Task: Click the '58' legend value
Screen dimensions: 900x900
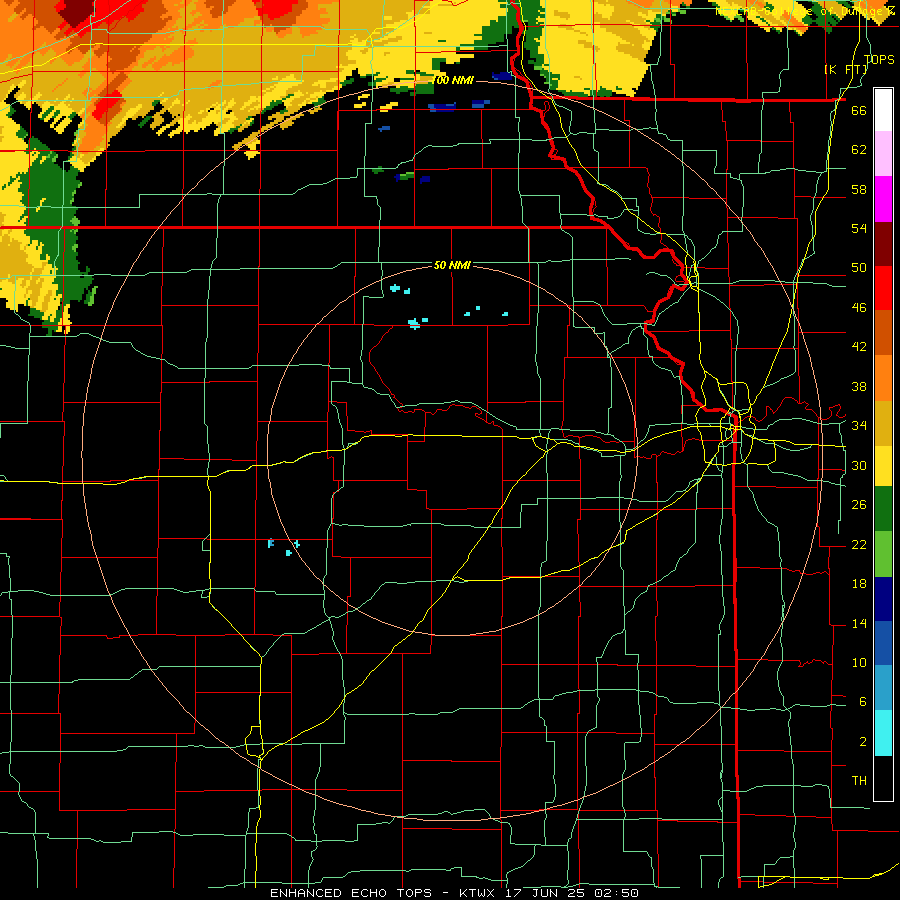Action: pyautogui.click(x=859, y=189)
